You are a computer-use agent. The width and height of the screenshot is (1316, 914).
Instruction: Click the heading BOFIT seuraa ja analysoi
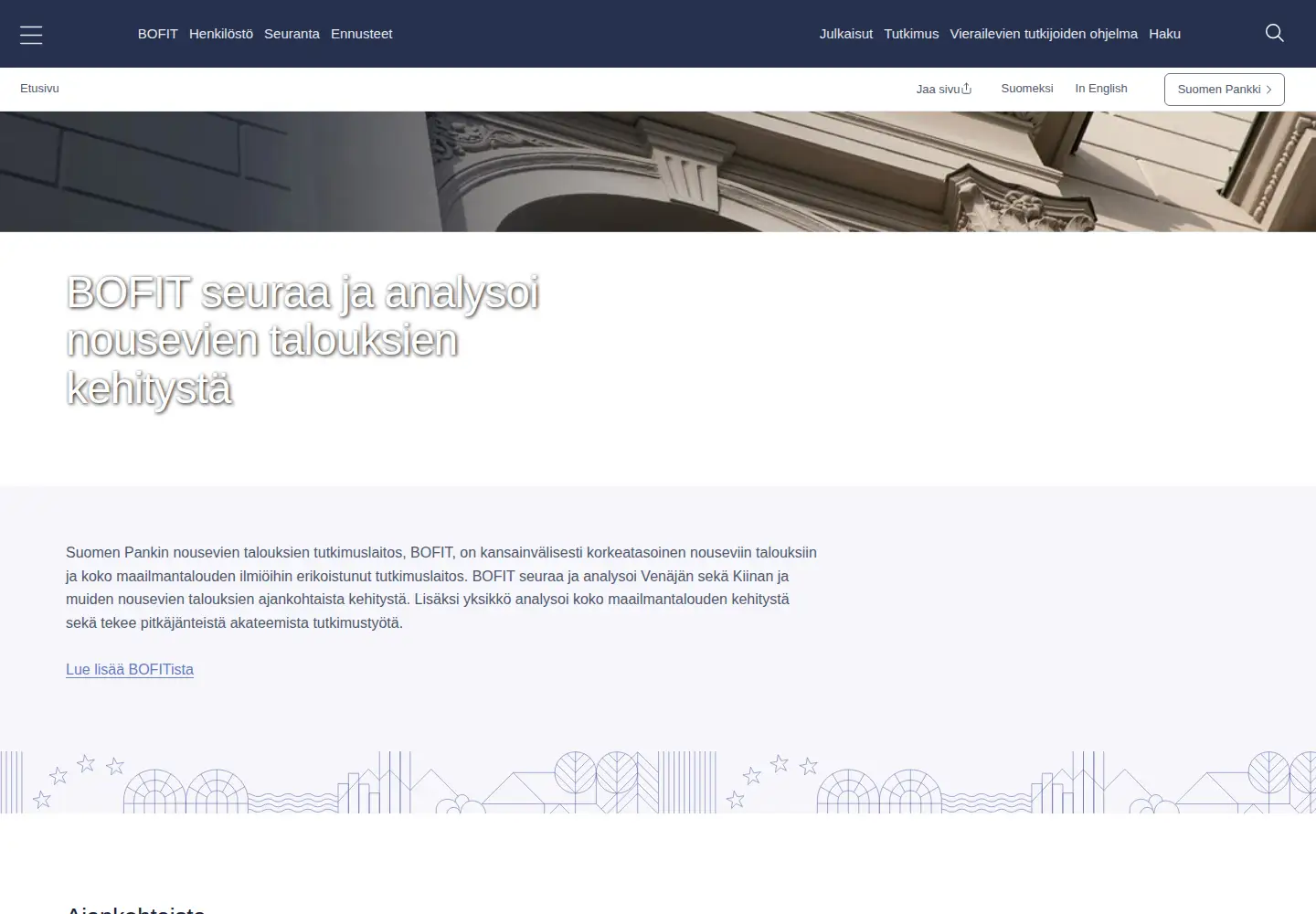click(x=303, y=340)
